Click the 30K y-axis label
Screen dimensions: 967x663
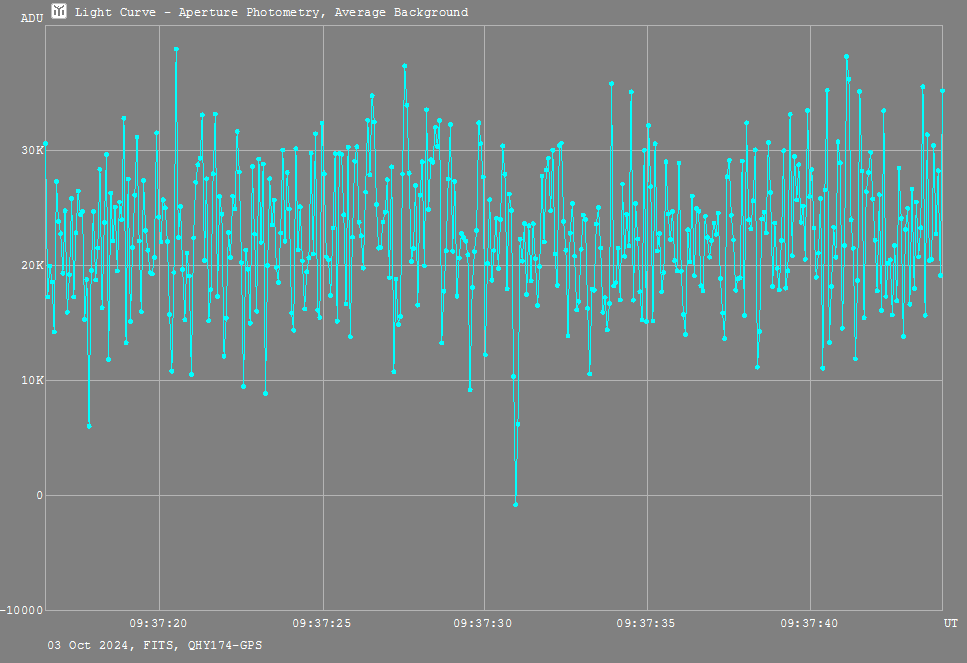(32, 150)
